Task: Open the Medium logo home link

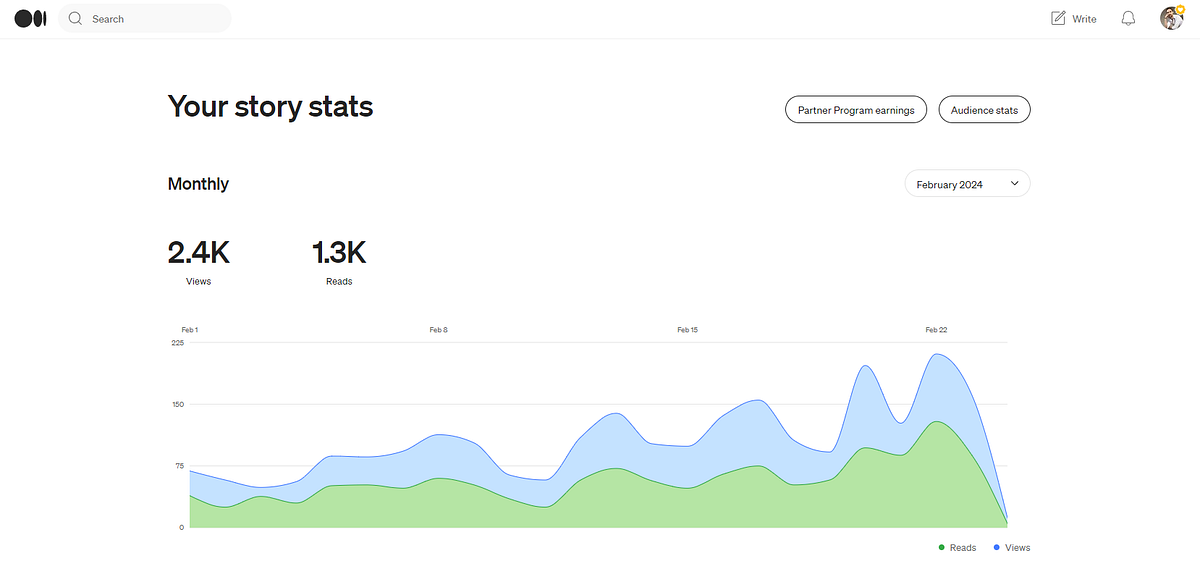Action: click(x=31, y=18)
